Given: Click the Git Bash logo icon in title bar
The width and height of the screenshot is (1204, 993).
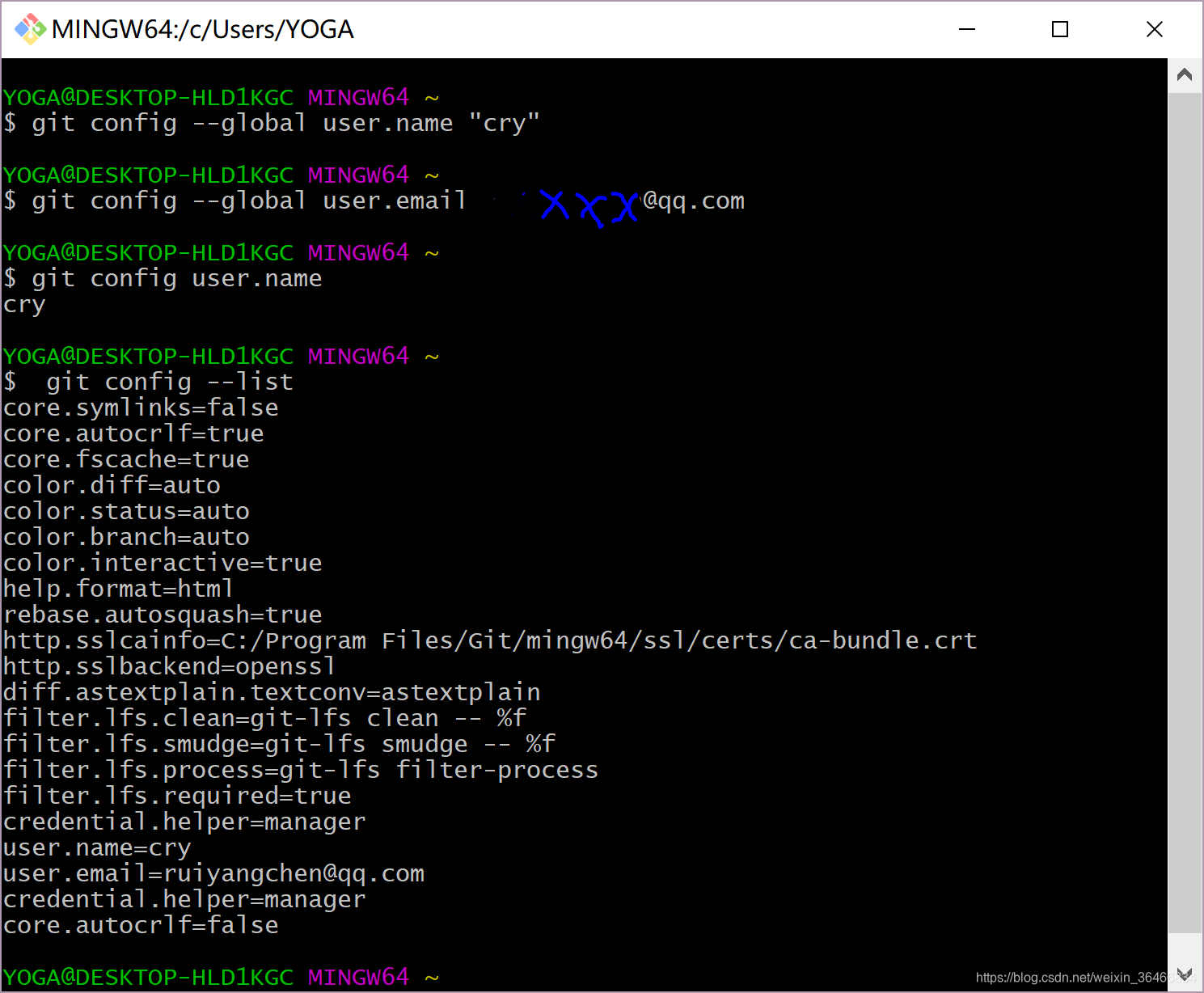Looking at the screenshot, I should tap(30, 29).
